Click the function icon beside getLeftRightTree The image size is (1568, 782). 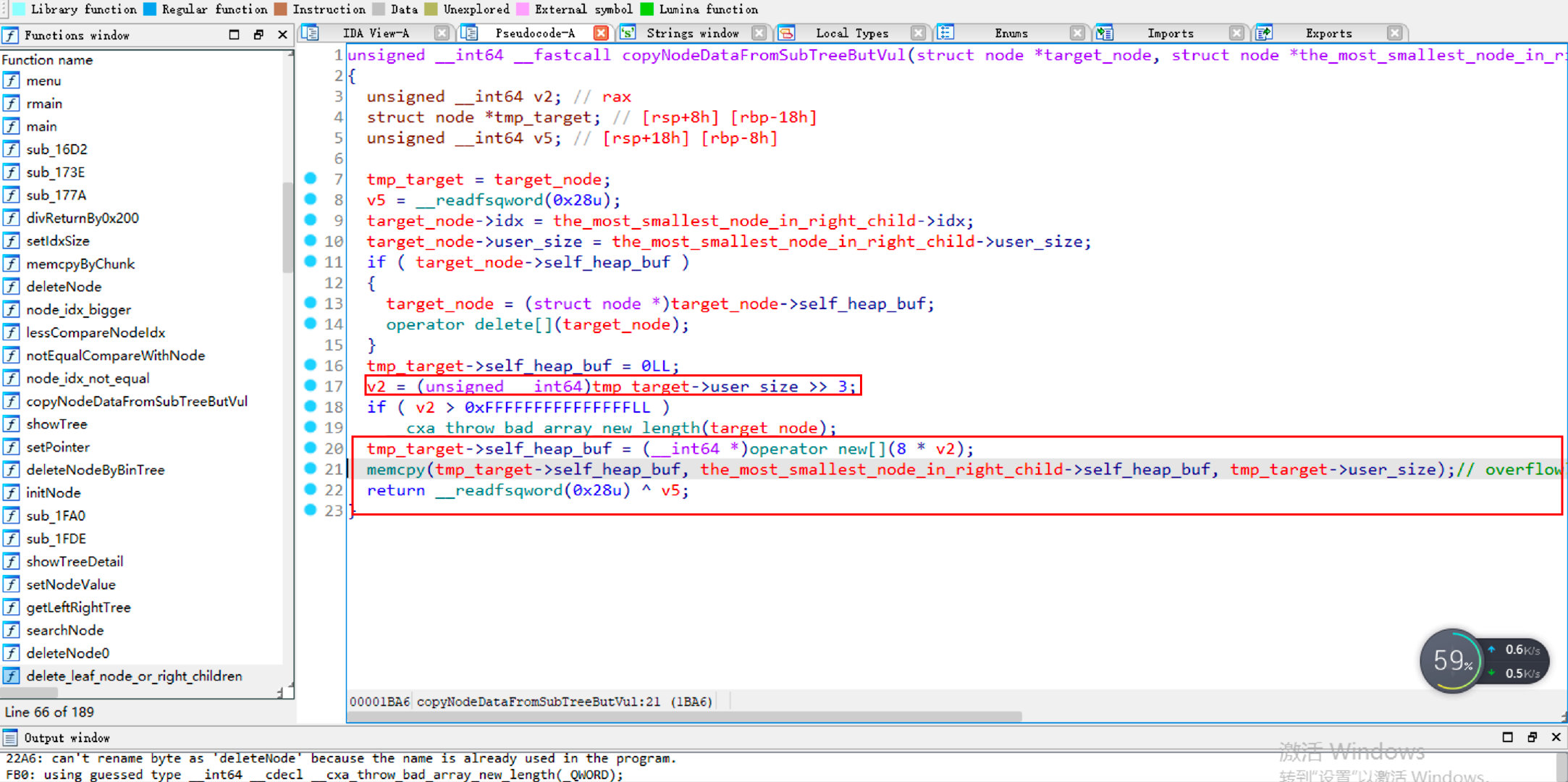point(11,607)
